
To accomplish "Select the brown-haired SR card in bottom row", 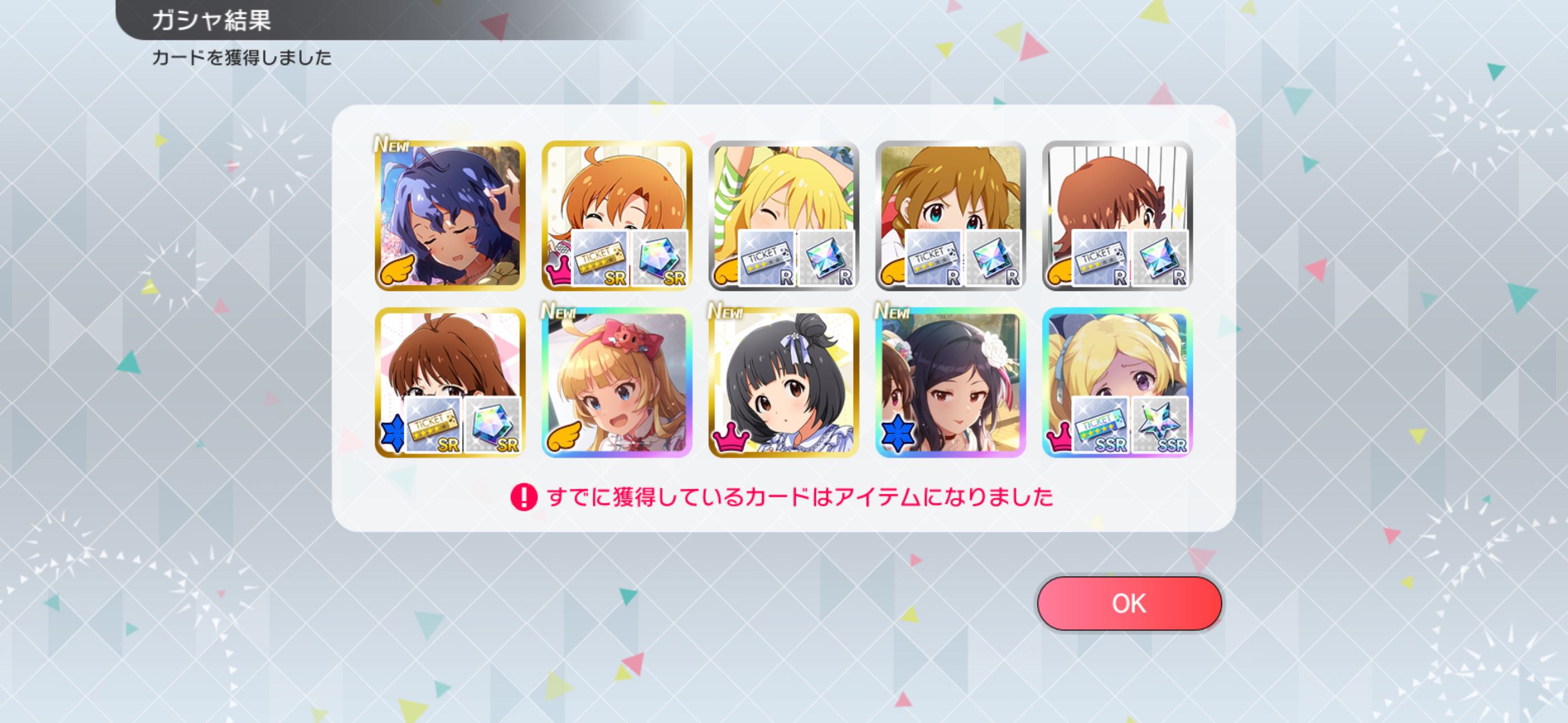I will [450, 382].
